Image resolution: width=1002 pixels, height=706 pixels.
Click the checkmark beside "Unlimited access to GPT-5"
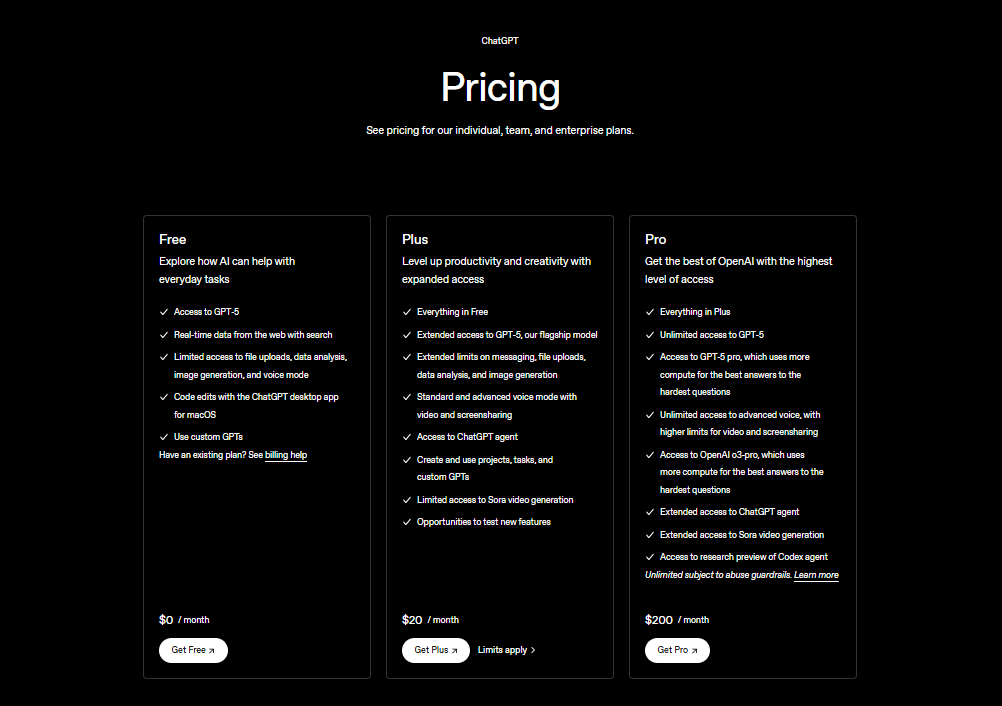649,334
